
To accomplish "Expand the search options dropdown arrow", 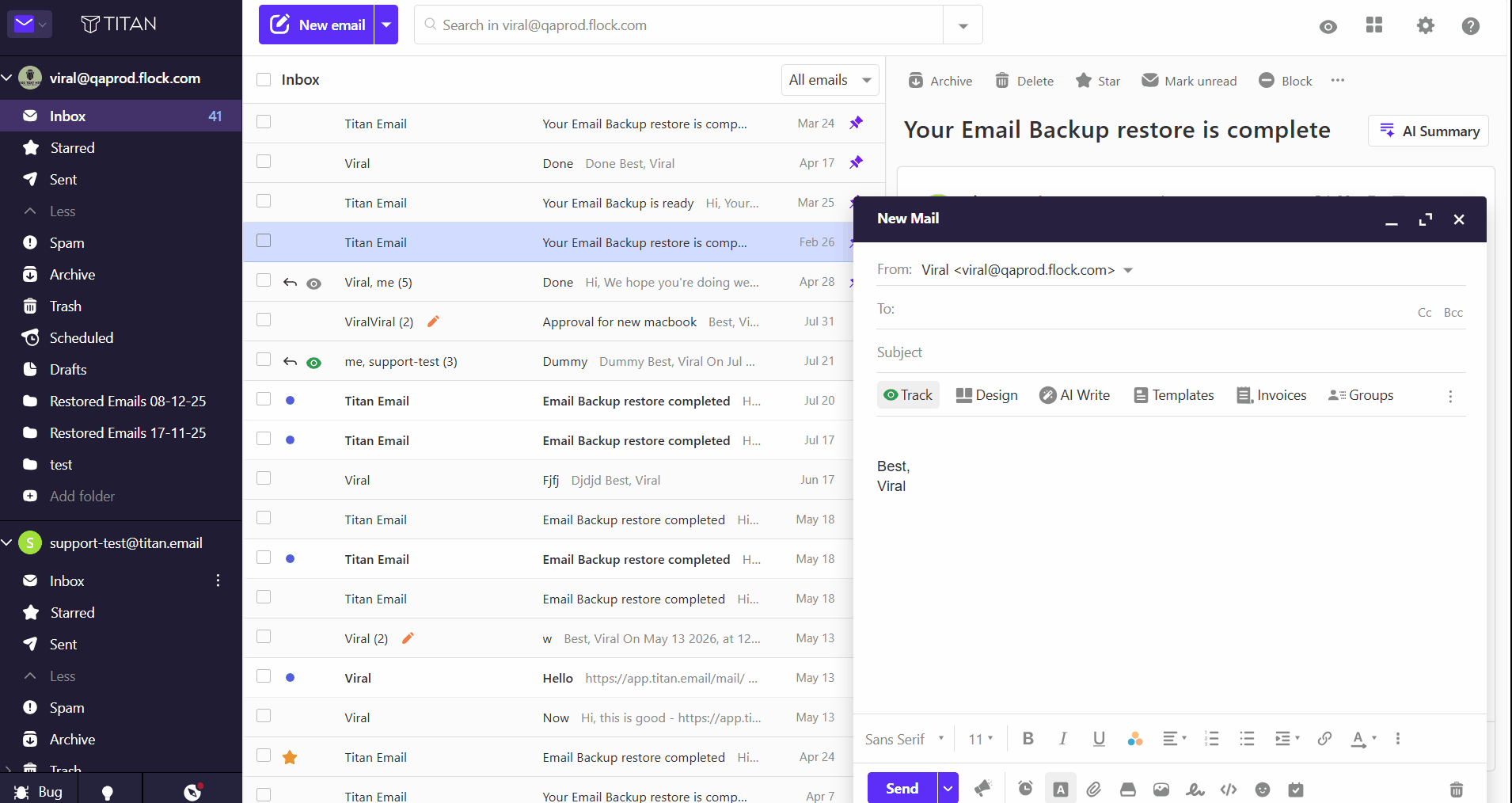I will [963, 25].
